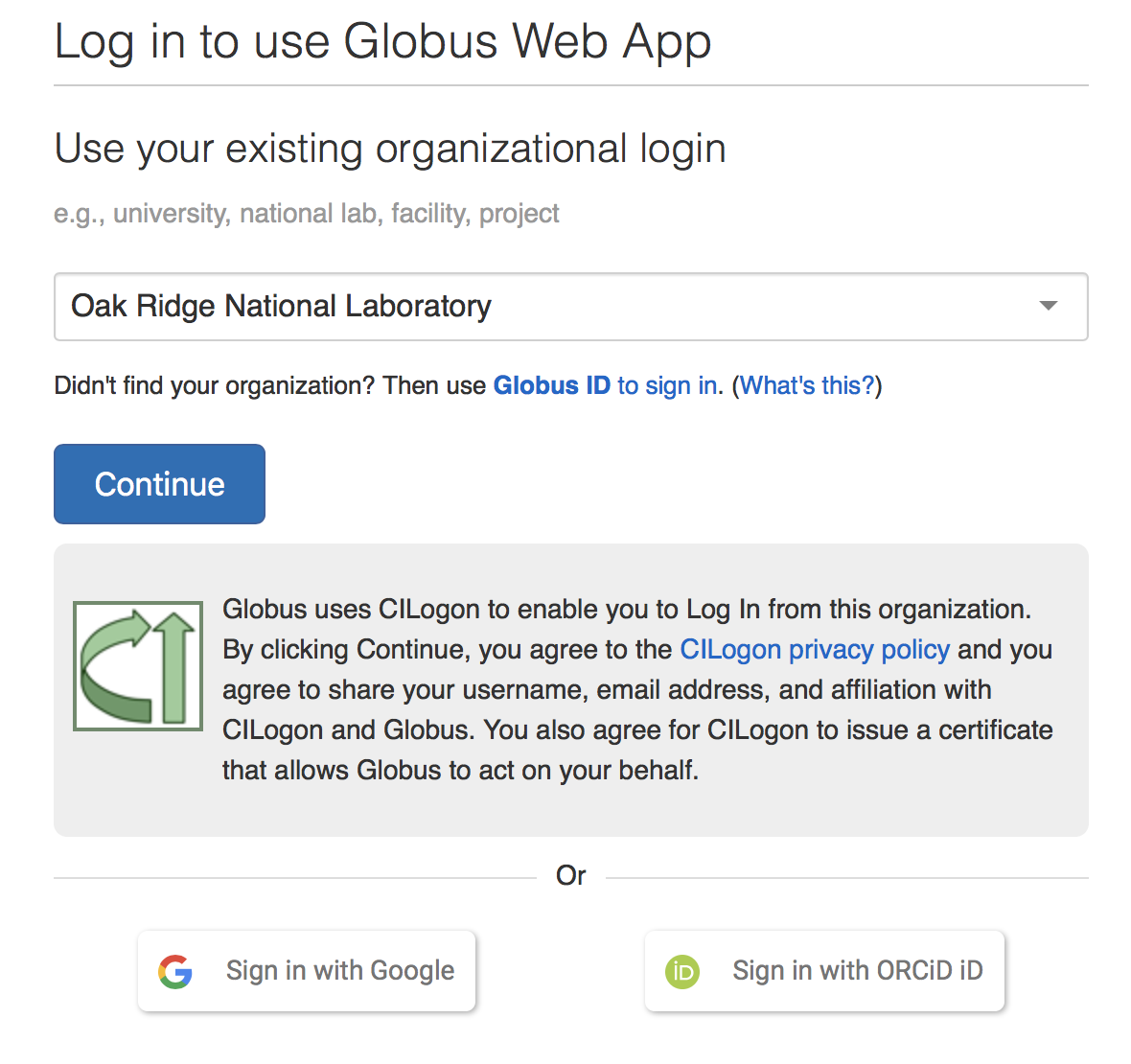Click the 'Log in to use Globus Web App' heading
This screenshot has width=1131, height=1064.
click(x=382, y=41)
